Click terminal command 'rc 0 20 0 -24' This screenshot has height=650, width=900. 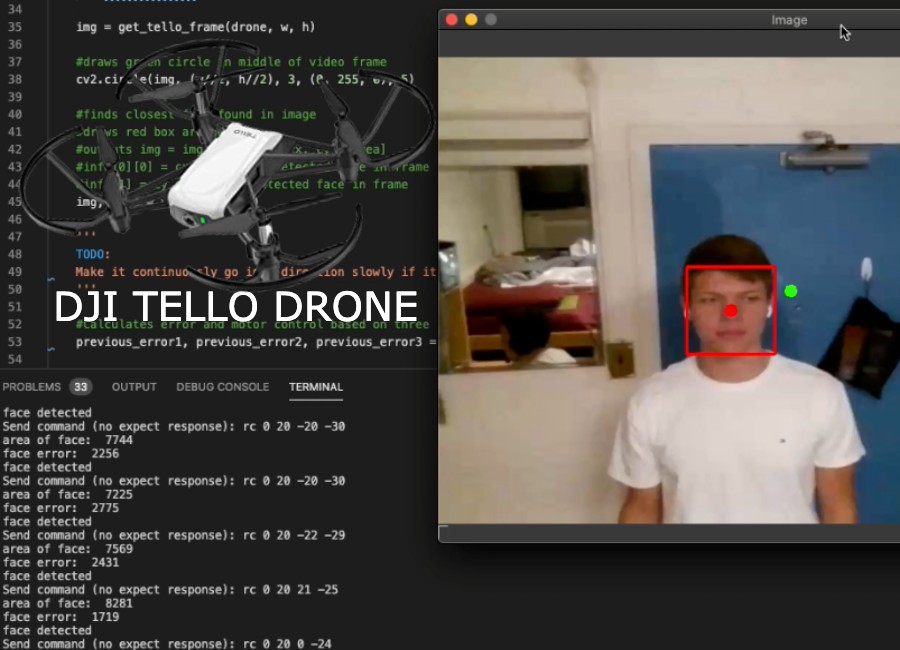(x=287, y=644)
